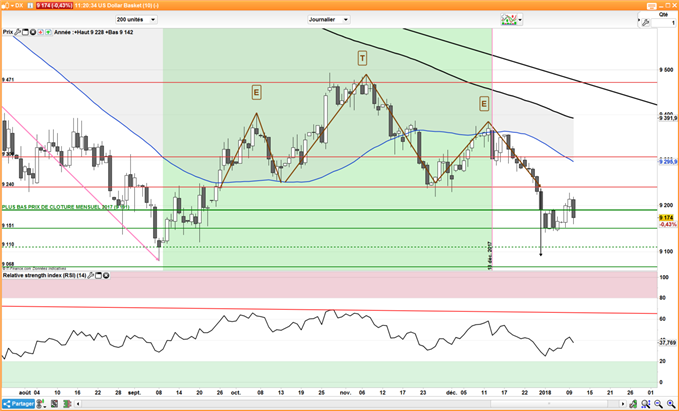Open the tools icon next to Partager
The height and width of the screenshot is (411, 679).
pos(41,404)
